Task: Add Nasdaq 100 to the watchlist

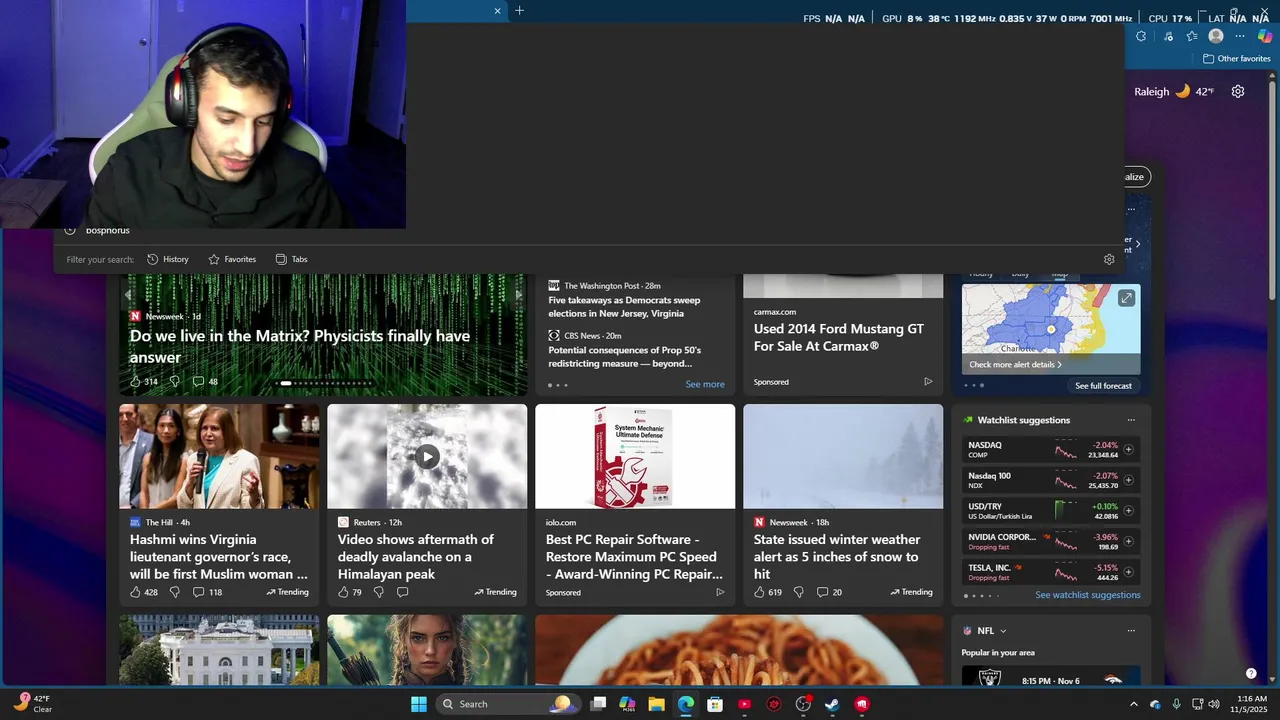Action: 1128,480
